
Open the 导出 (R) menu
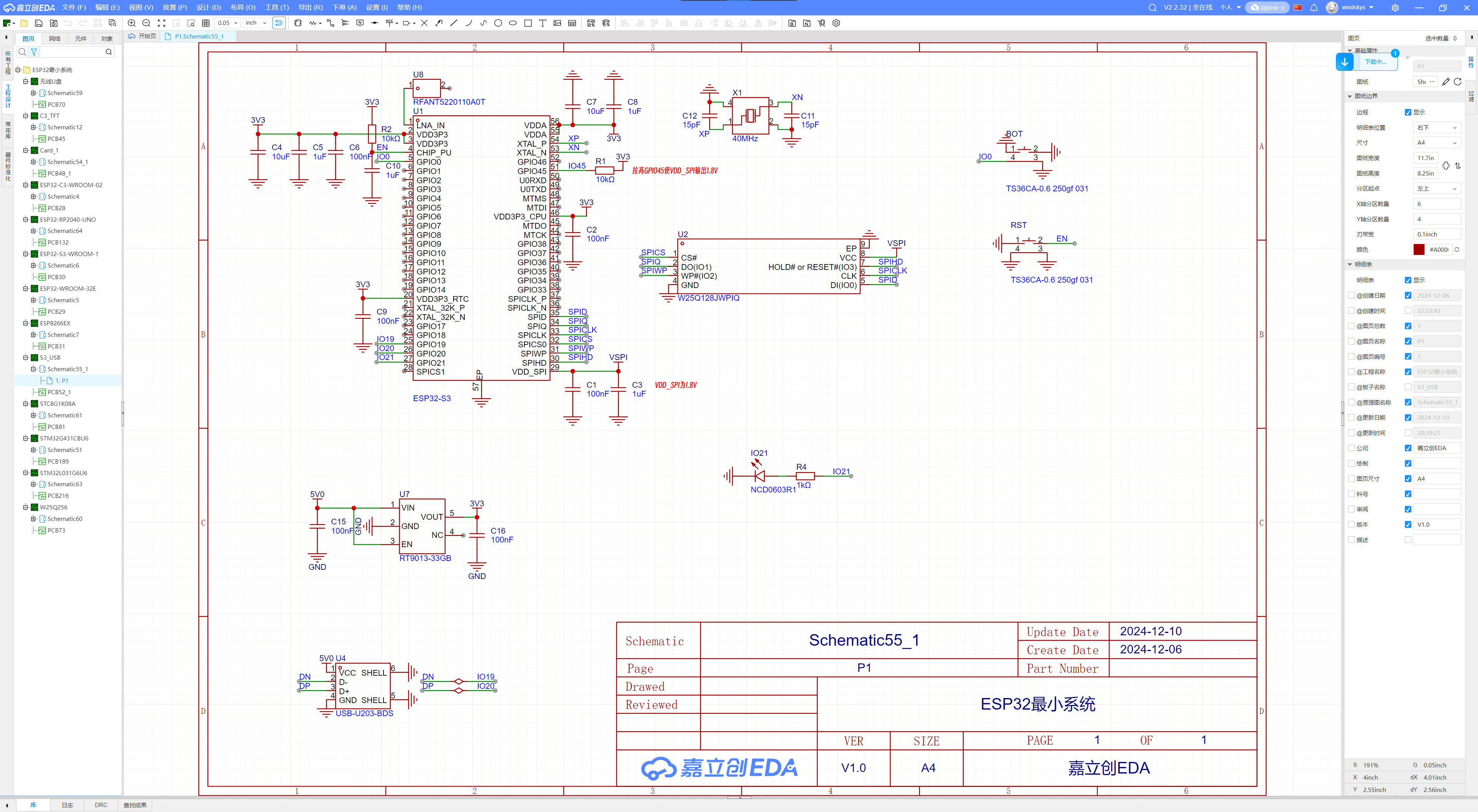tap(310, 7)
